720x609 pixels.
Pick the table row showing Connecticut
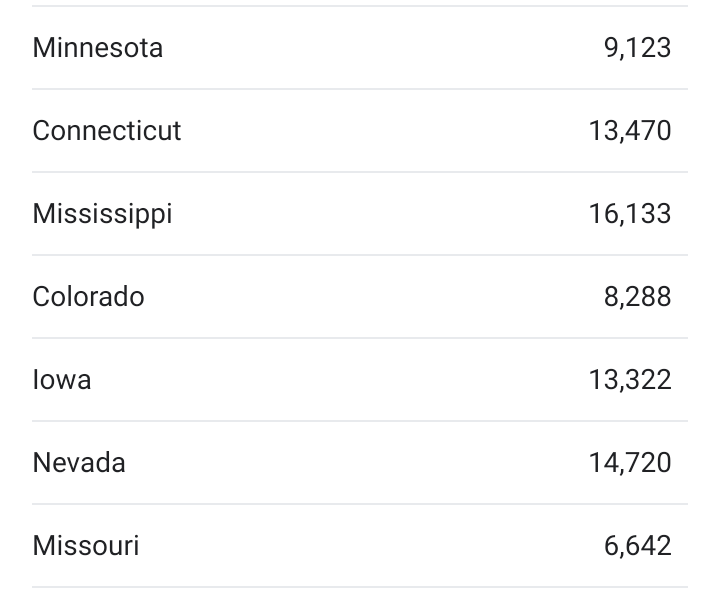tap(360, 131)
